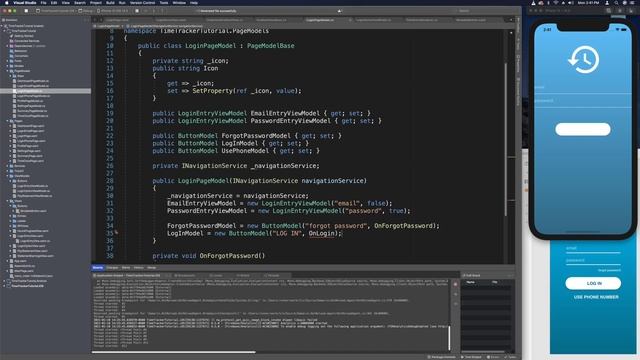The image size is (640, 360).
Task: Expand the Models folder
Action: coord(7,66)
